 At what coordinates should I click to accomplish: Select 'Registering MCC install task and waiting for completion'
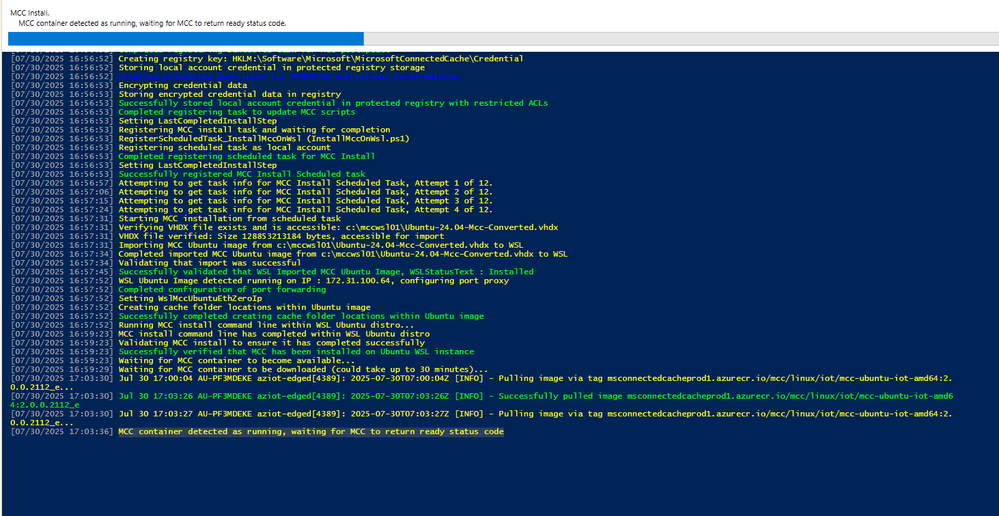(x=254, y=130)
